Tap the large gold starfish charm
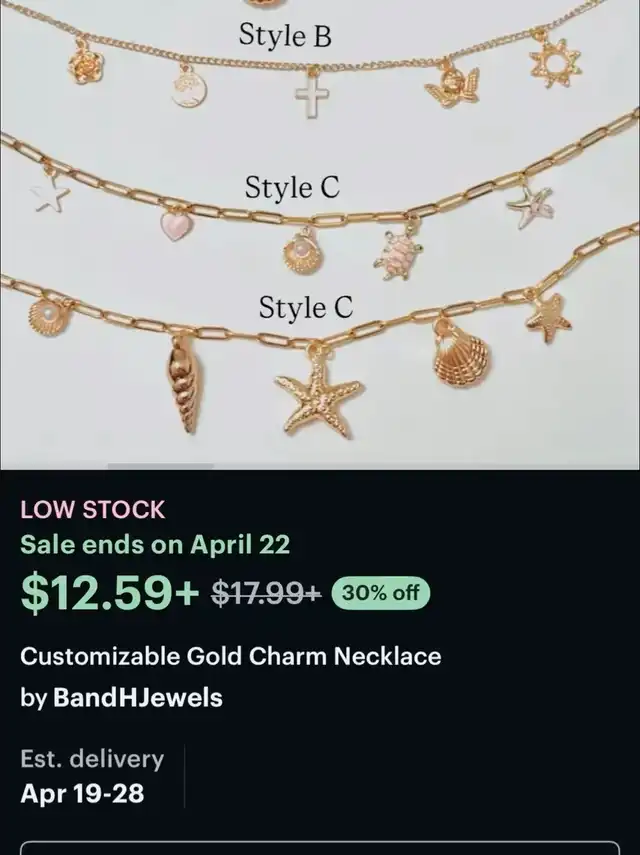 (x=318, y=394)
